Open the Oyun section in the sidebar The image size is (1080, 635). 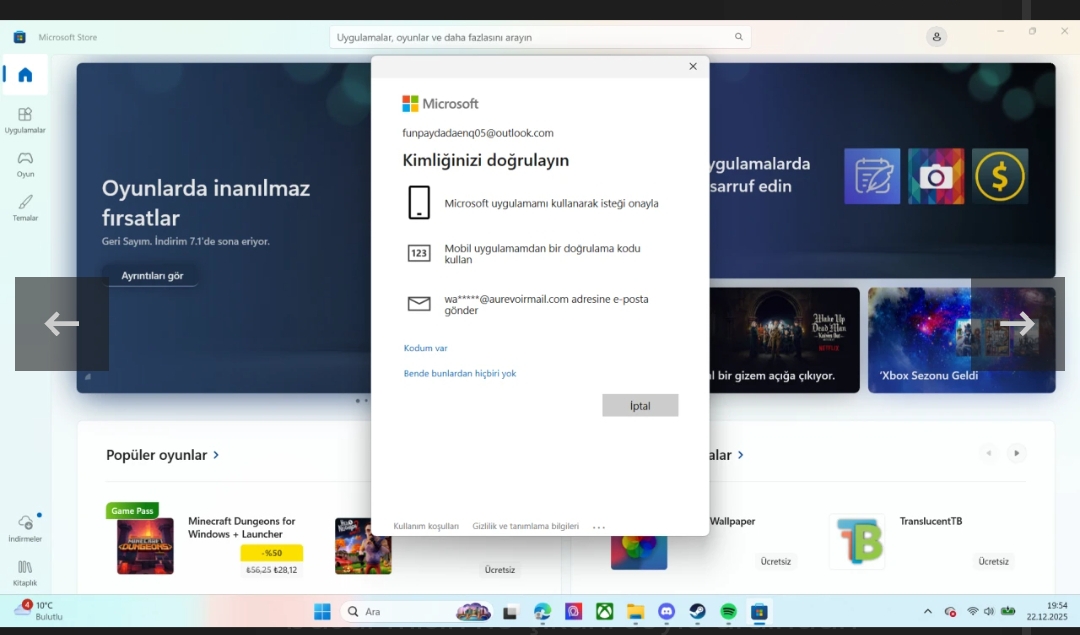tap(25, 165)
